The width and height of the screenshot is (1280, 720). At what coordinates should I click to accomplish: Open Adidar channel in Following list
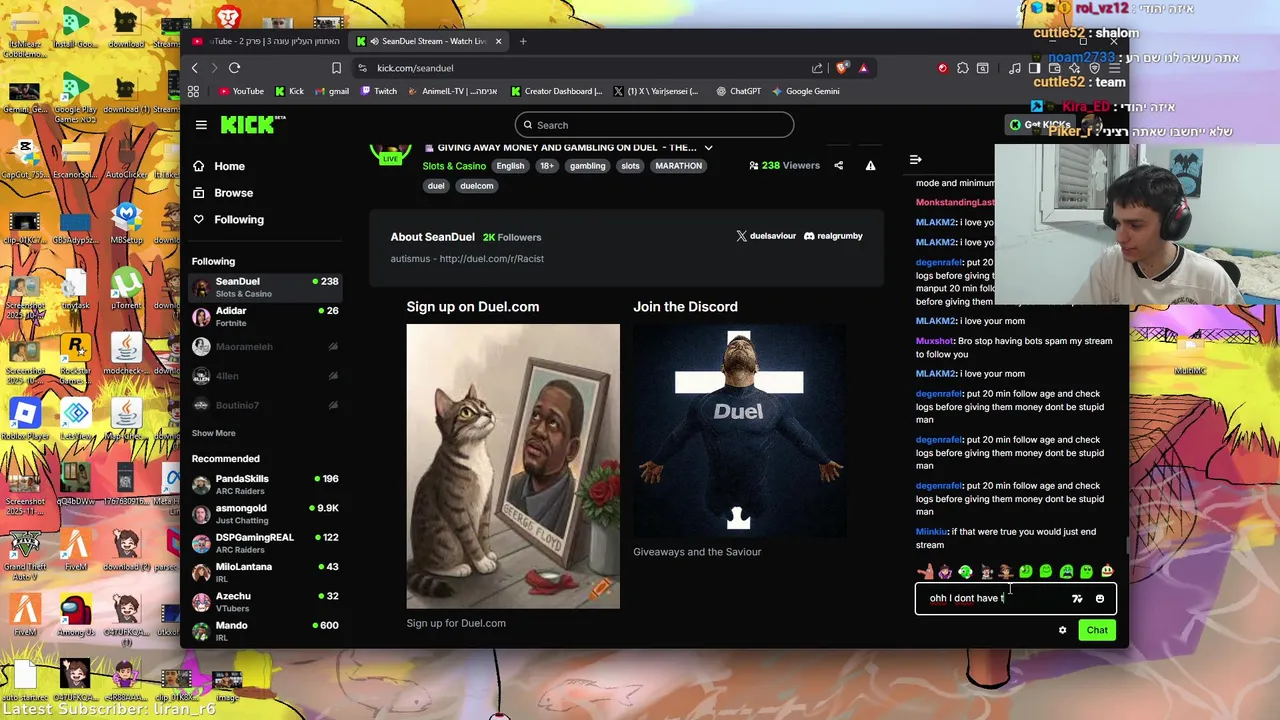point(265,317)
